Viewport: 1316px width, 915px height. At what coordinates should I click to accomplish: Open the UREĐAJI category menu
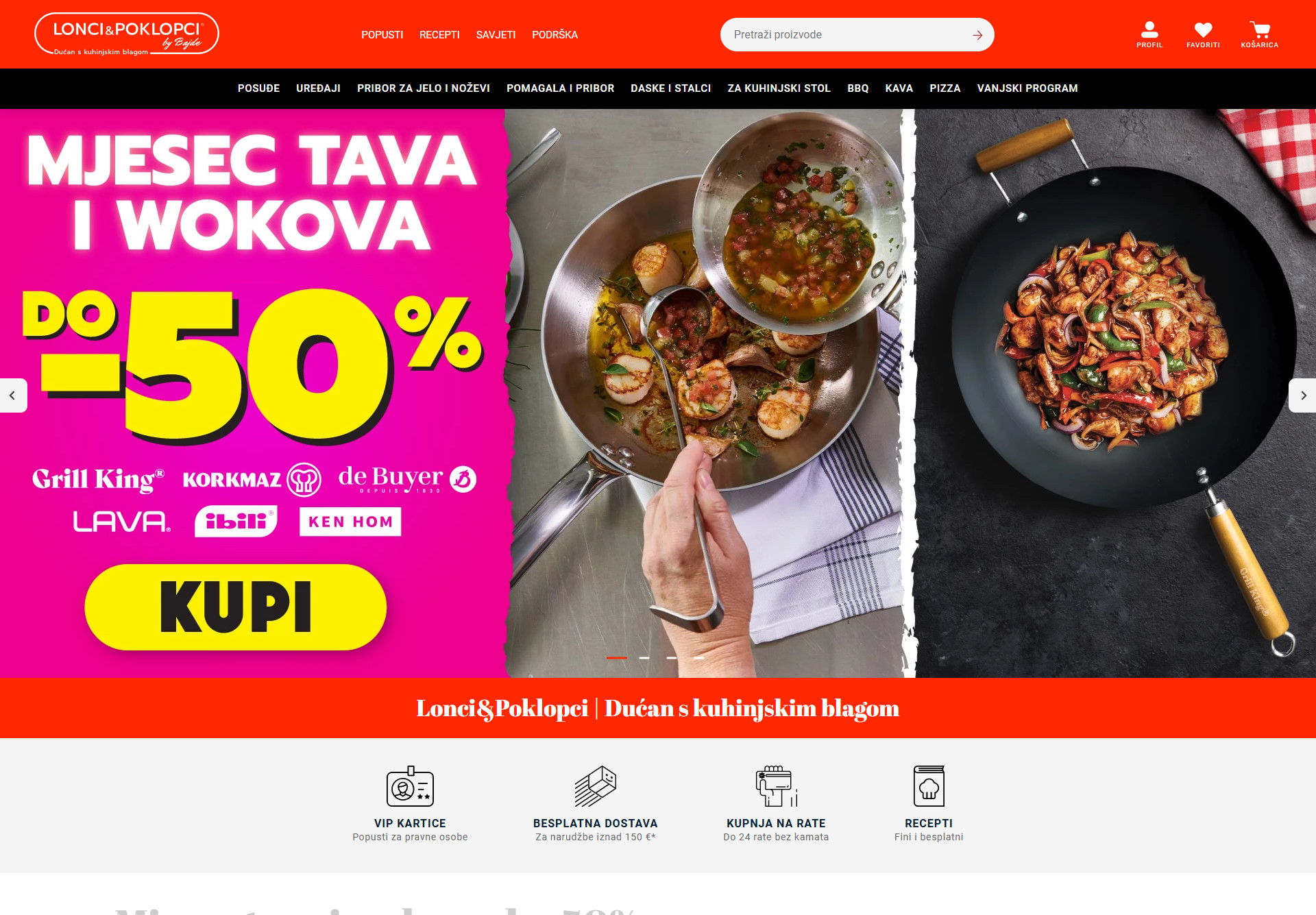pos(318,88)
